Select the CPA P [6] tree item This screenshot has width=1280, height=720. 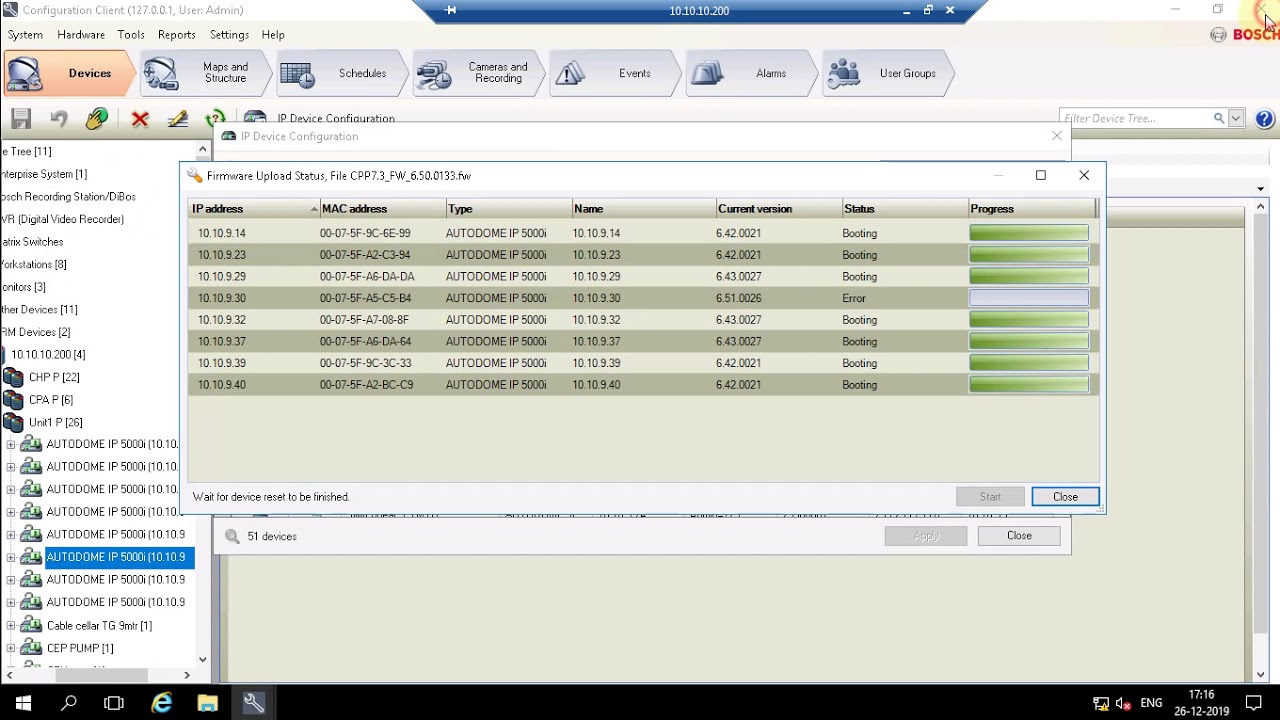click(x=51, y=400)
